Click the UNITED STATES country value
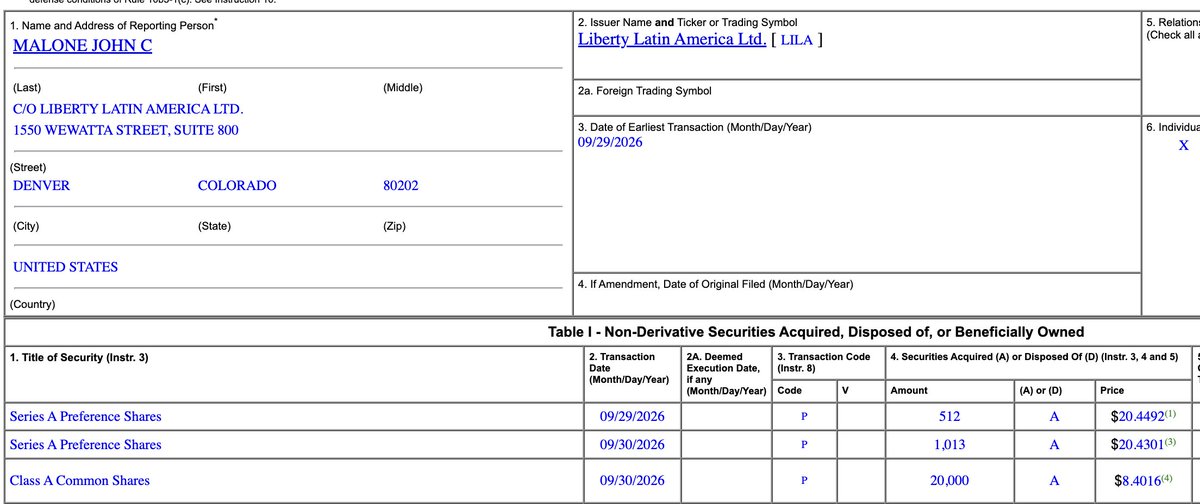The width and height of the screenshot is (1200, 504). click(x=65, y=267)
